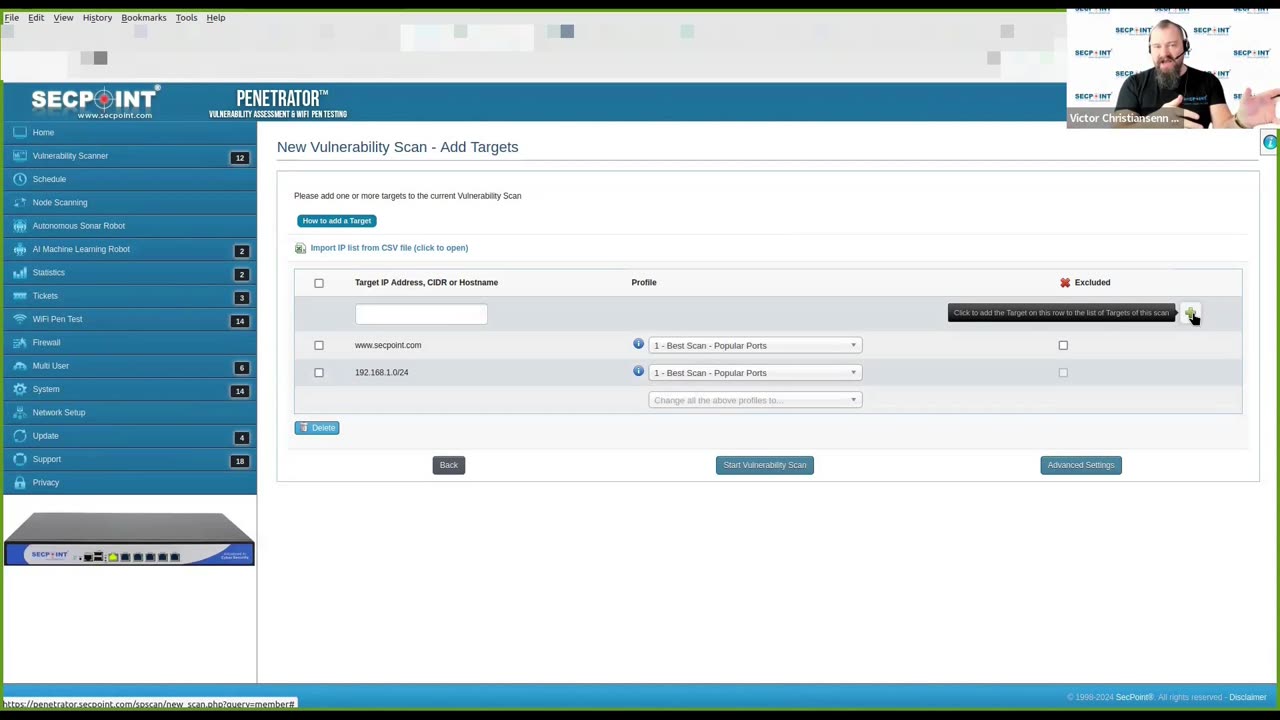The width and height of the screenshot is (1280, 720).
Task: Open the Bookmarks menu
Action: click(144, 17)
